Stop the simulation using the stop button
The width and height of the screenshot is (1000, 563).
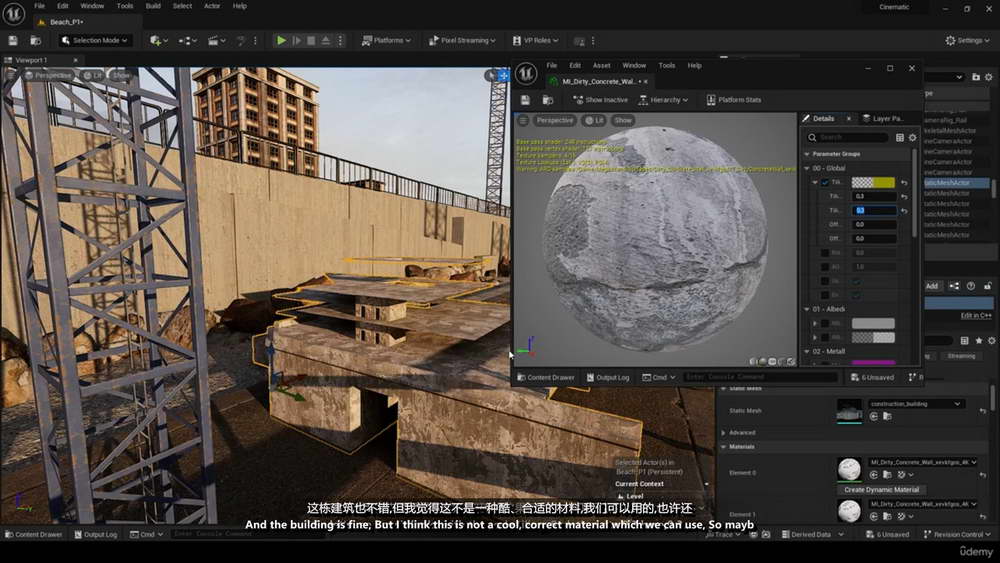[311, 40]
